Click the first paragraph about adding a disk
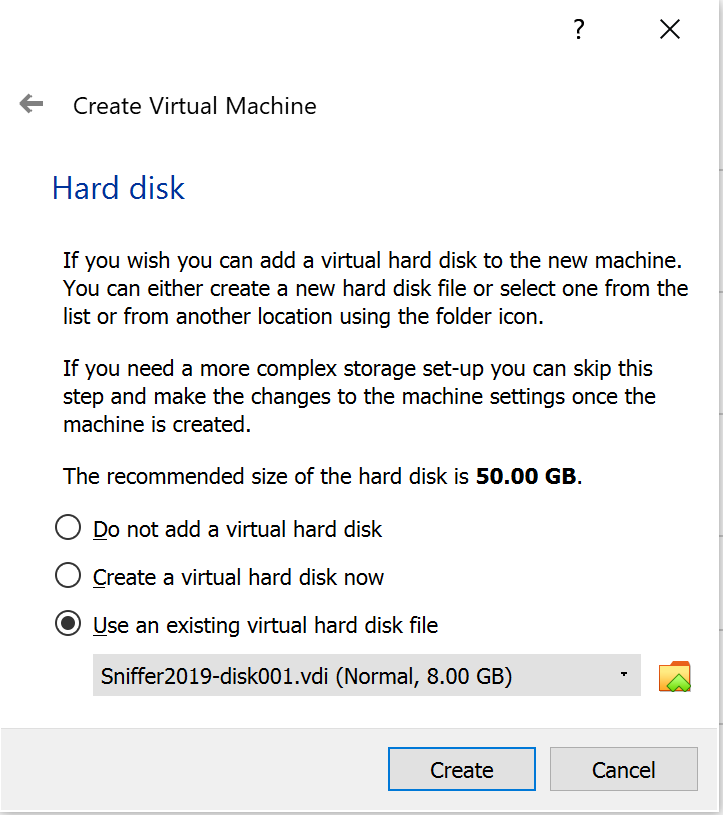 (x=375, y=288)
